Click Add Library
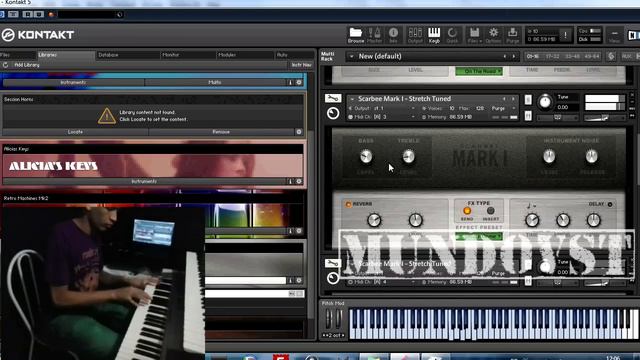This screenshot has width=640, height=360. [x=27, y=65]
